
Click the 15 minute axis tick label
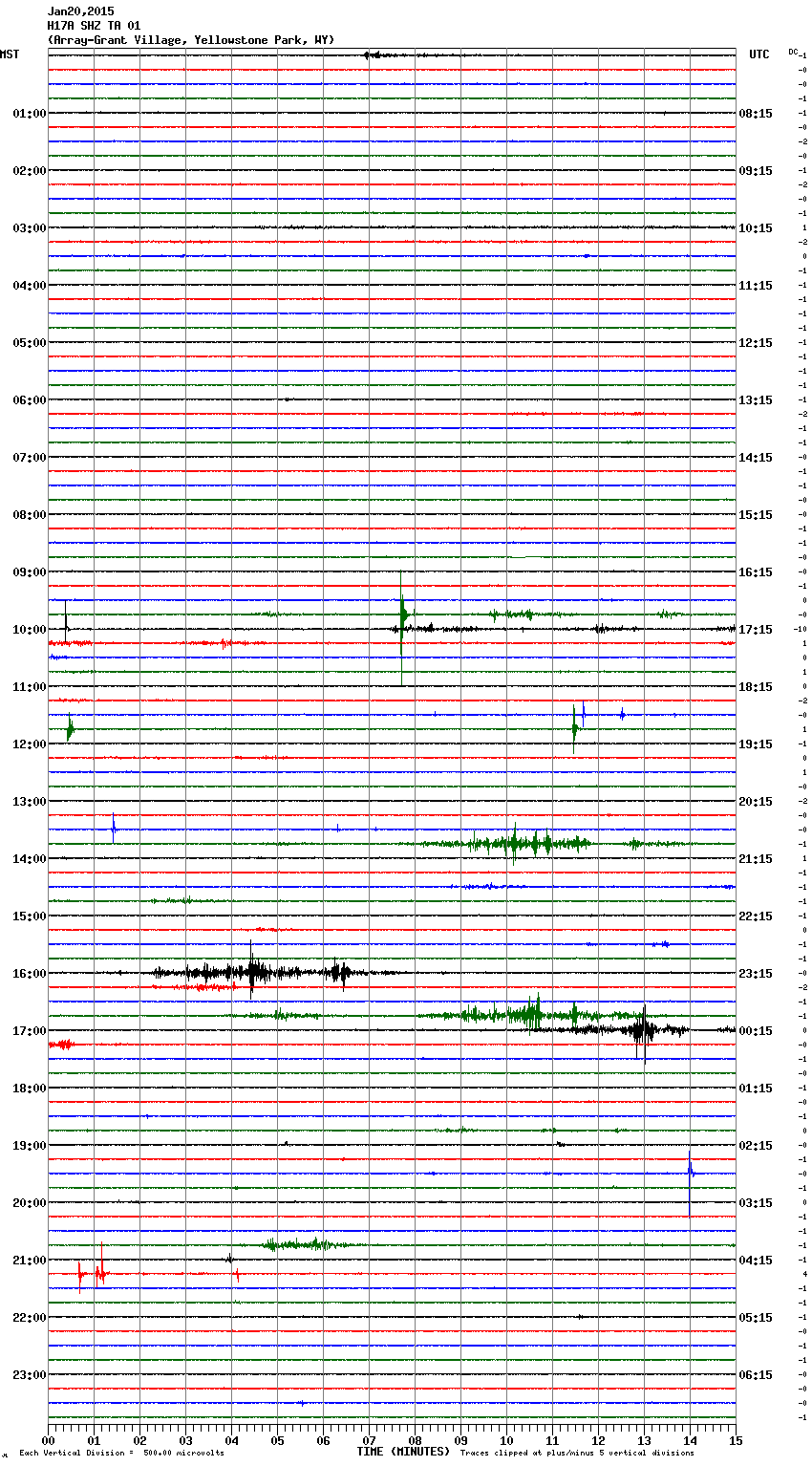pos(736,1439)
